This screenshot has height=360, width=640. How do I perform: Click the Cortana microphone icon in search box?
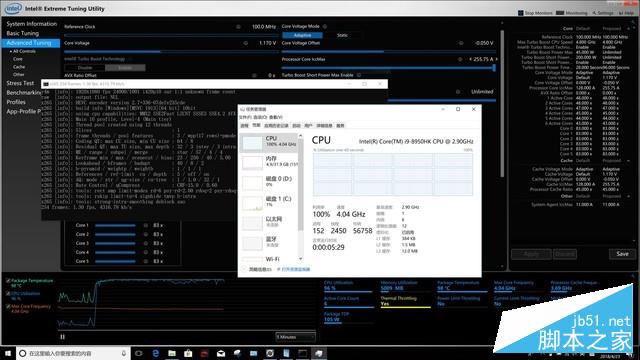pos(124,353)
